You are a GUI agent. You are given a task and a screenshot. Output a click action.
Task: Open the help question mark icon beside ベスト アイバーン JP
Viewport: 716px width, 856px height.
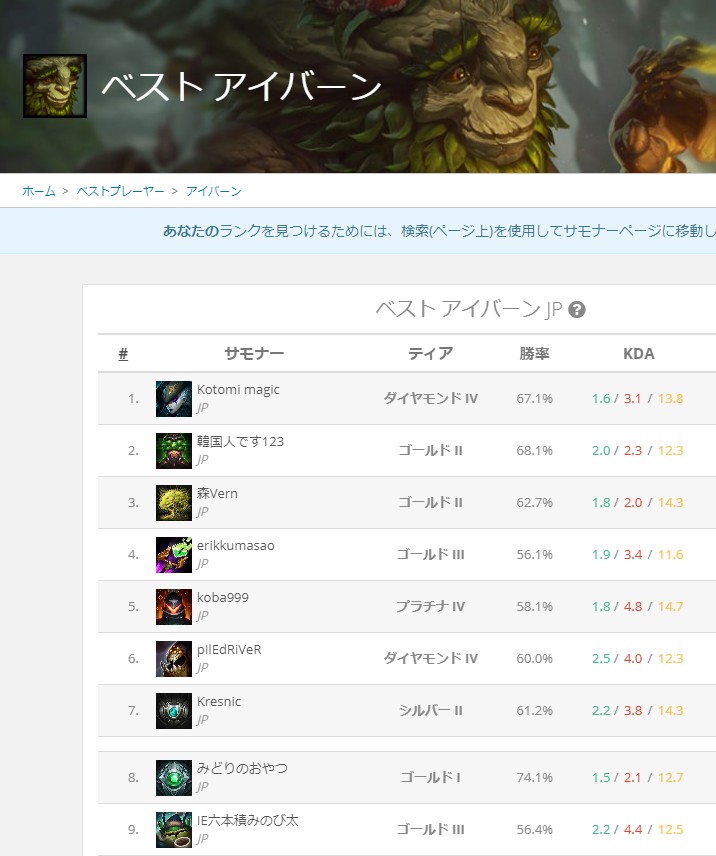577,310
